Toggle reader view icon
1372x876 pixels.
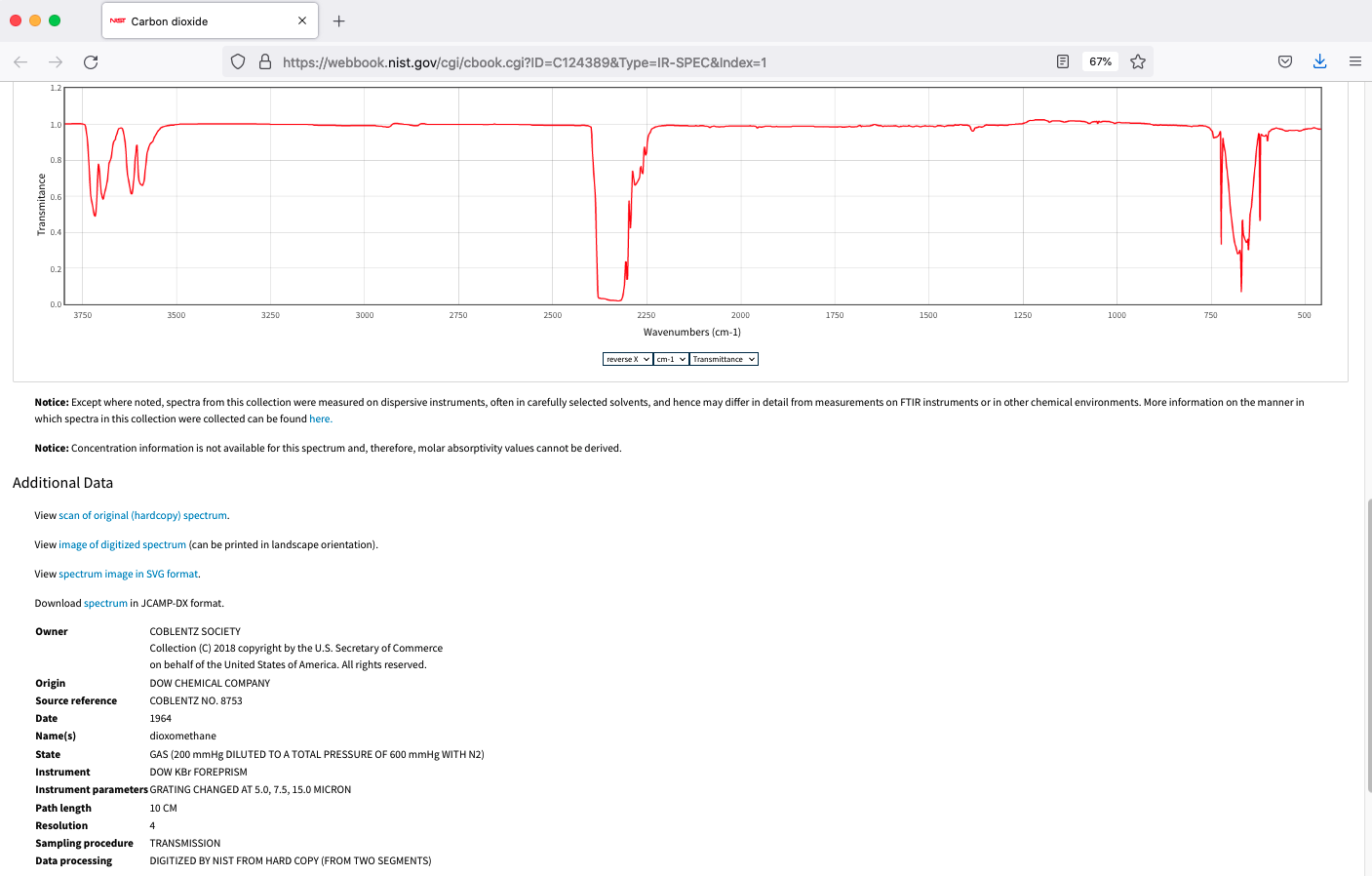(1063, 61)
